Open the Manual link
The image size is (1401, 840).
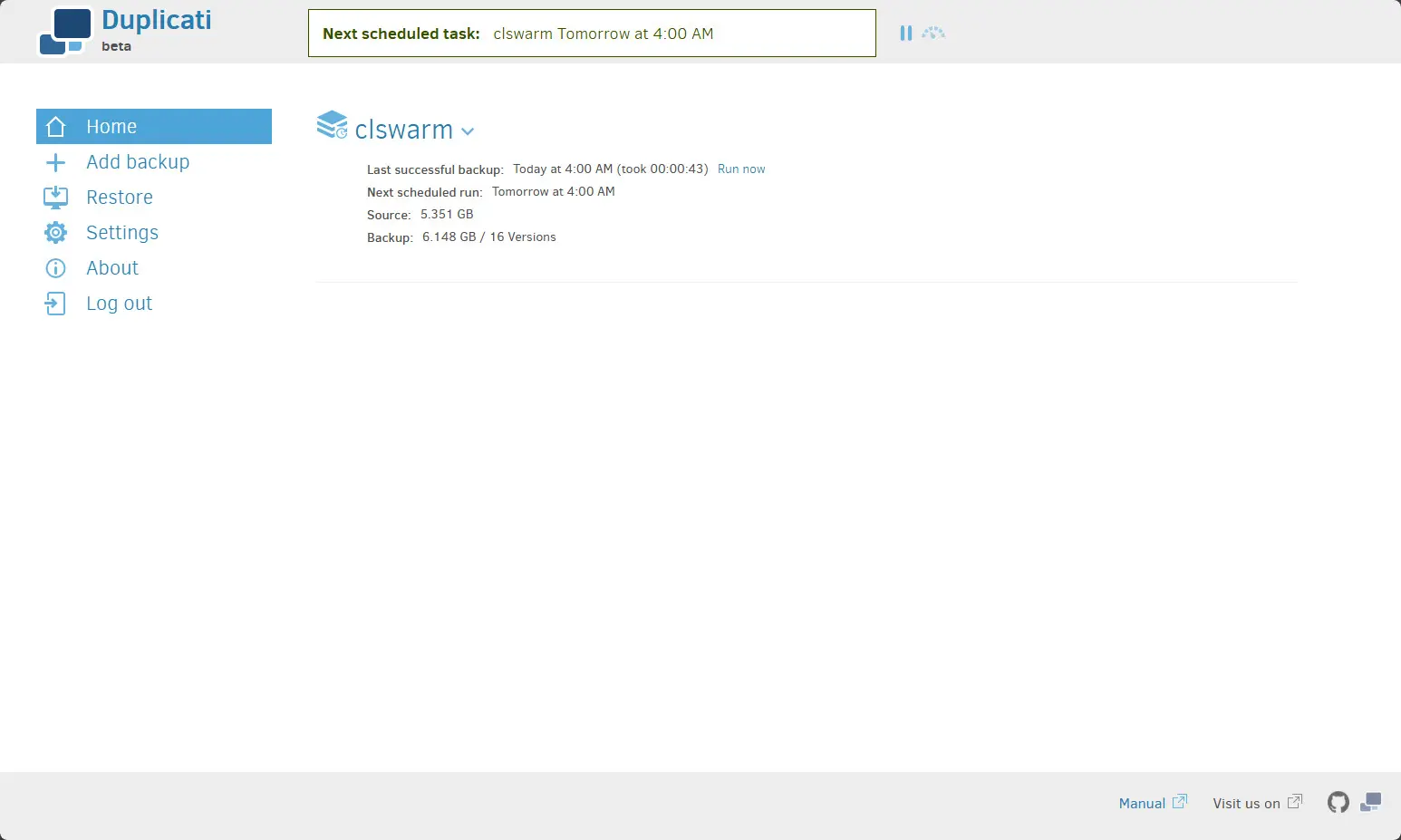click(x=1153, y=803)
